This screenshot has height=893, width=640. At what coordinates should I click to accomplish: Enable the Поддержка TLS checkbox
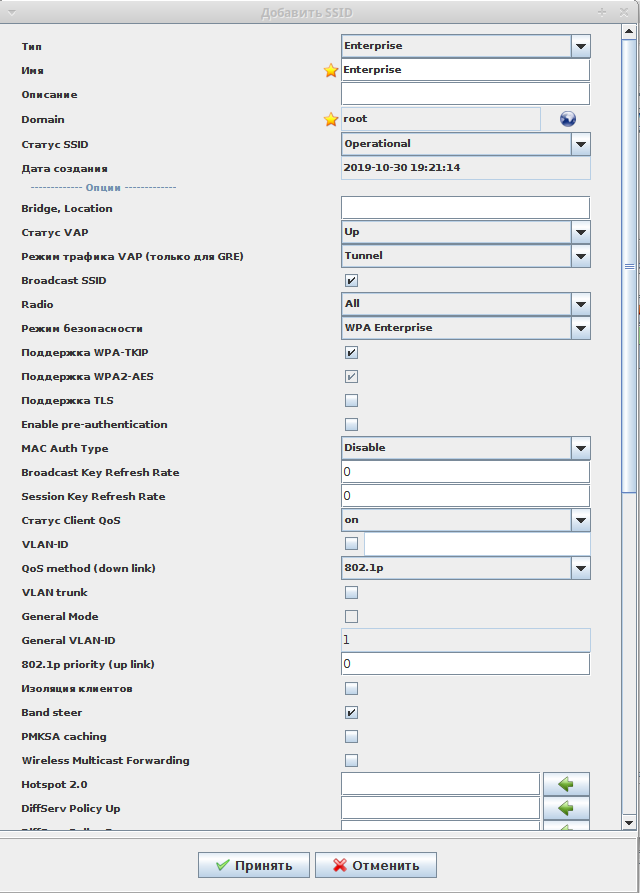click(351, 401)
